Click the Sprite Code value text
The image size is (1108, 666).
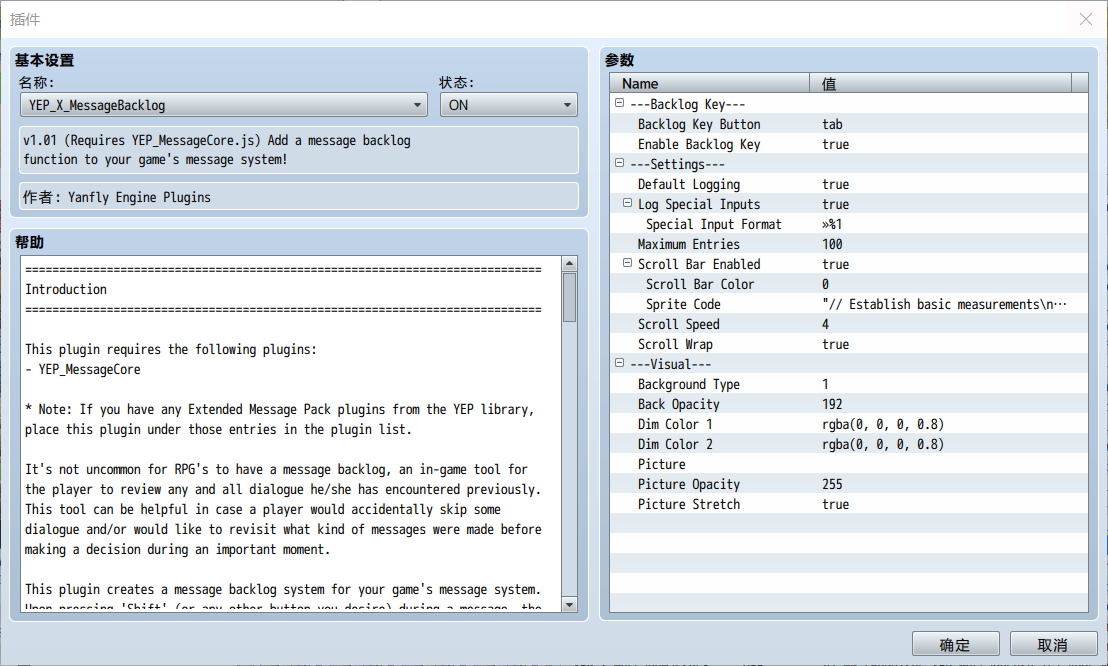click(x=945, y=304)
